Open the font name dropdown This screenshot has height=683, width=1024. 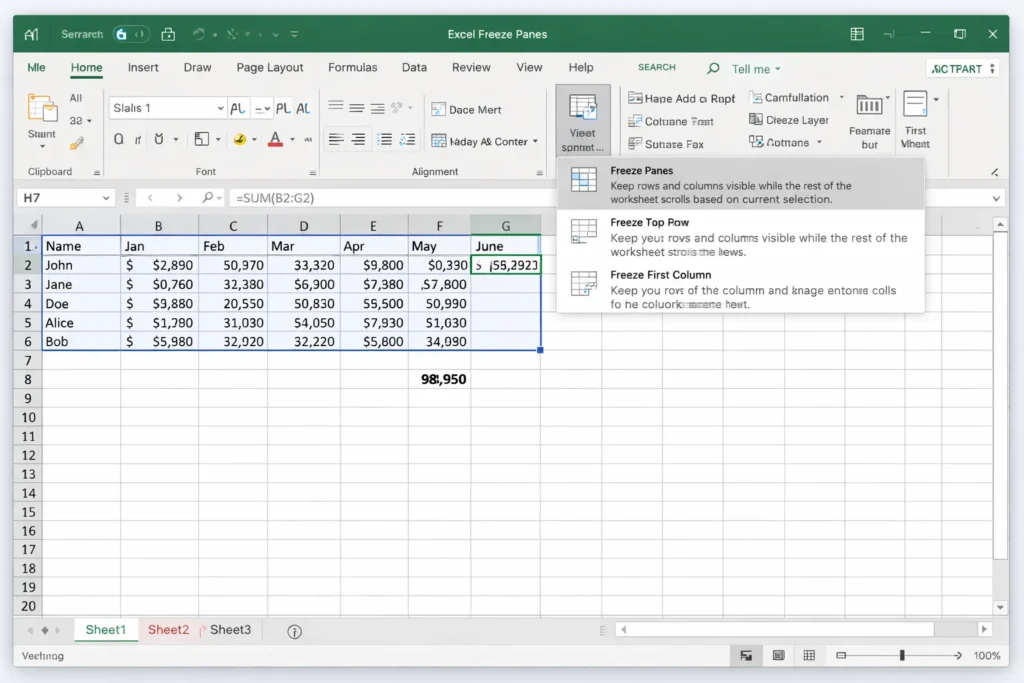pyautogui.click(x=220, y=108)
